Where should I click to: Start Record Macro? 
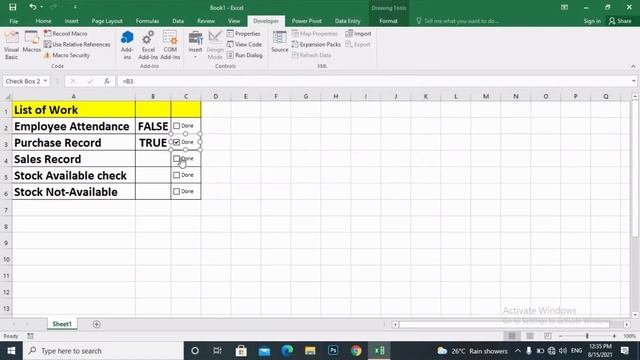click(x=66, y=33)
